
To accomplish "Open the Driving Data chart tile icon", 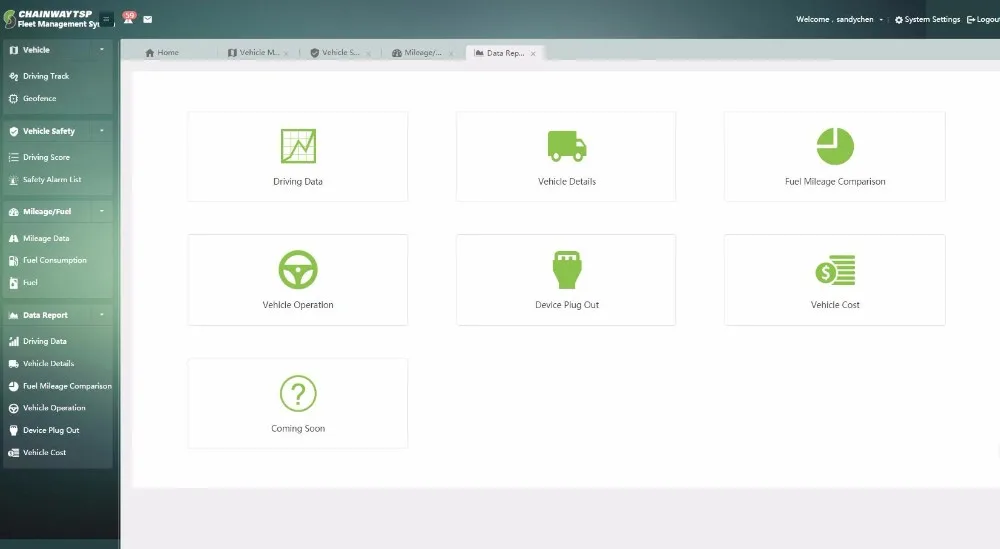I will coord(298,146).
